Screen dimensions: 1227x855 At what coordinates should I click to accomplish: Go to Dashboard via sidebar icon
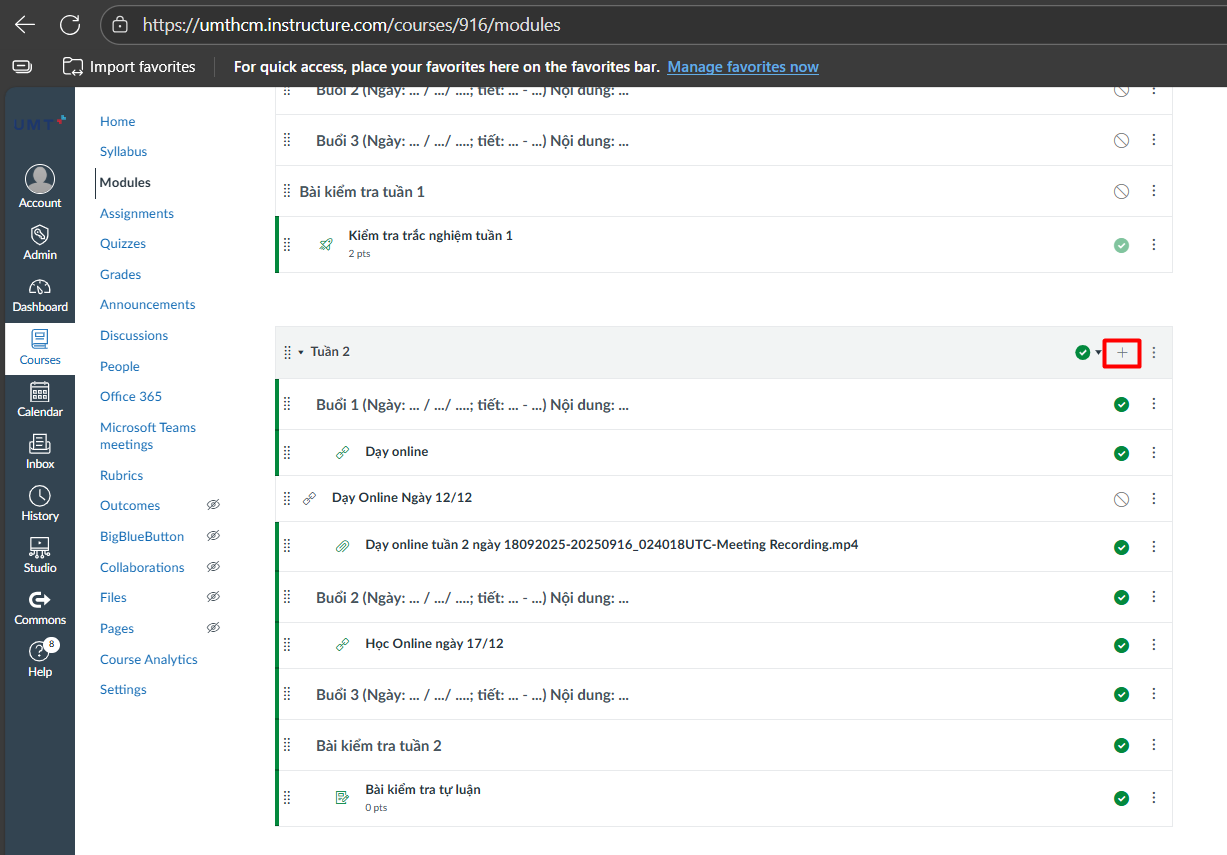40,295
